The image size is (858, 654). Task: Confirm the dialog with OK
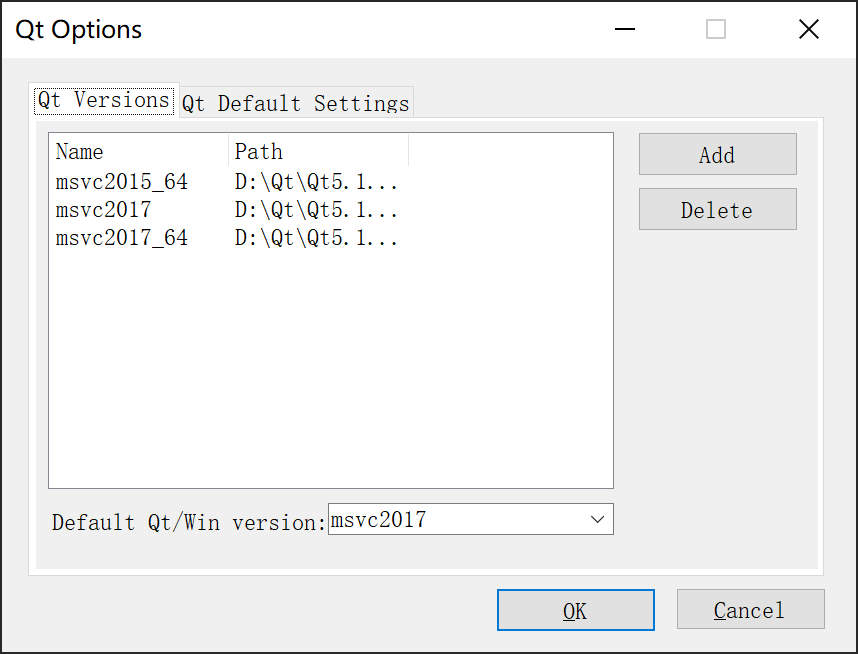(575, 610)
